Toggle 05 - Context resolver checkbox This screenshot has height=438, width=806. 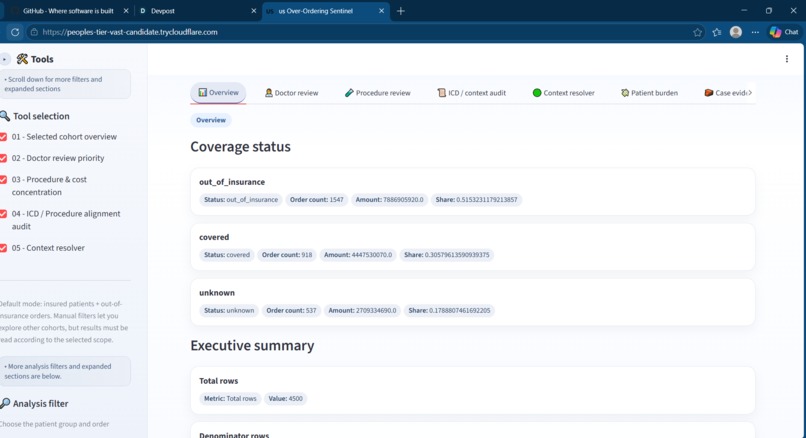[x=3, y=248]
